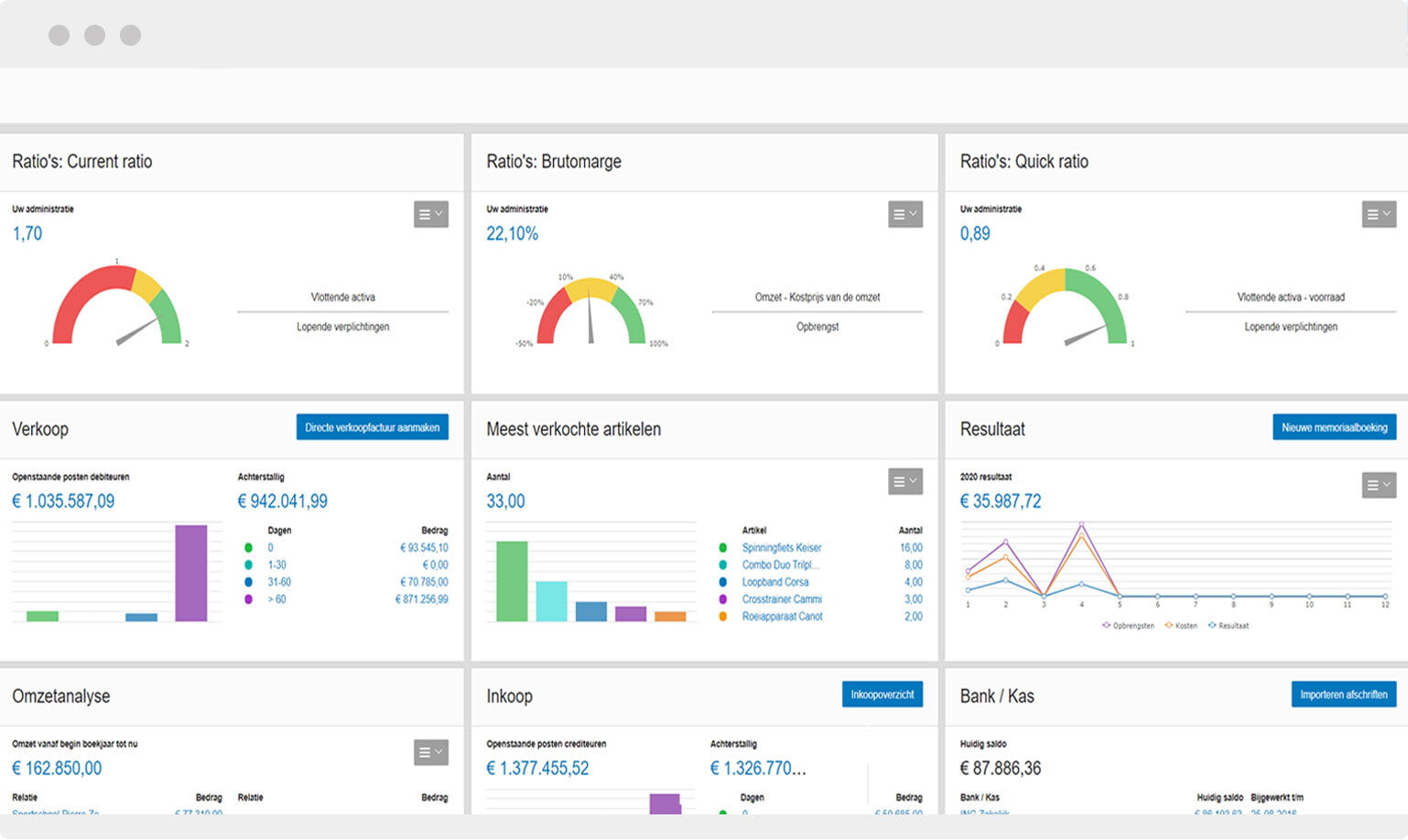Image resolution: width=1408 pixels, height=840 pixels.
Task: Open the Current ratio widget menu dropdown
Action: pyautogui.click(x=431, y=214)
